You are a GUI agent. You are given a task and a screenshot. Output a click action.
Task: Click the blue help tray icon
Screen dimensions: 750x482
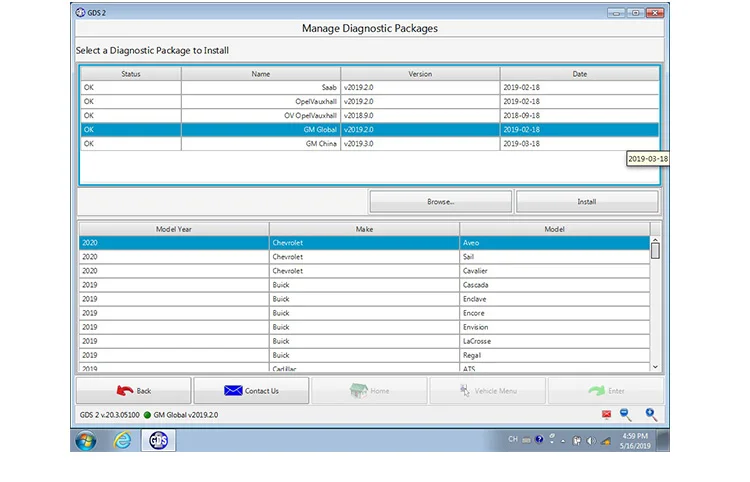(x=539, y=439)
